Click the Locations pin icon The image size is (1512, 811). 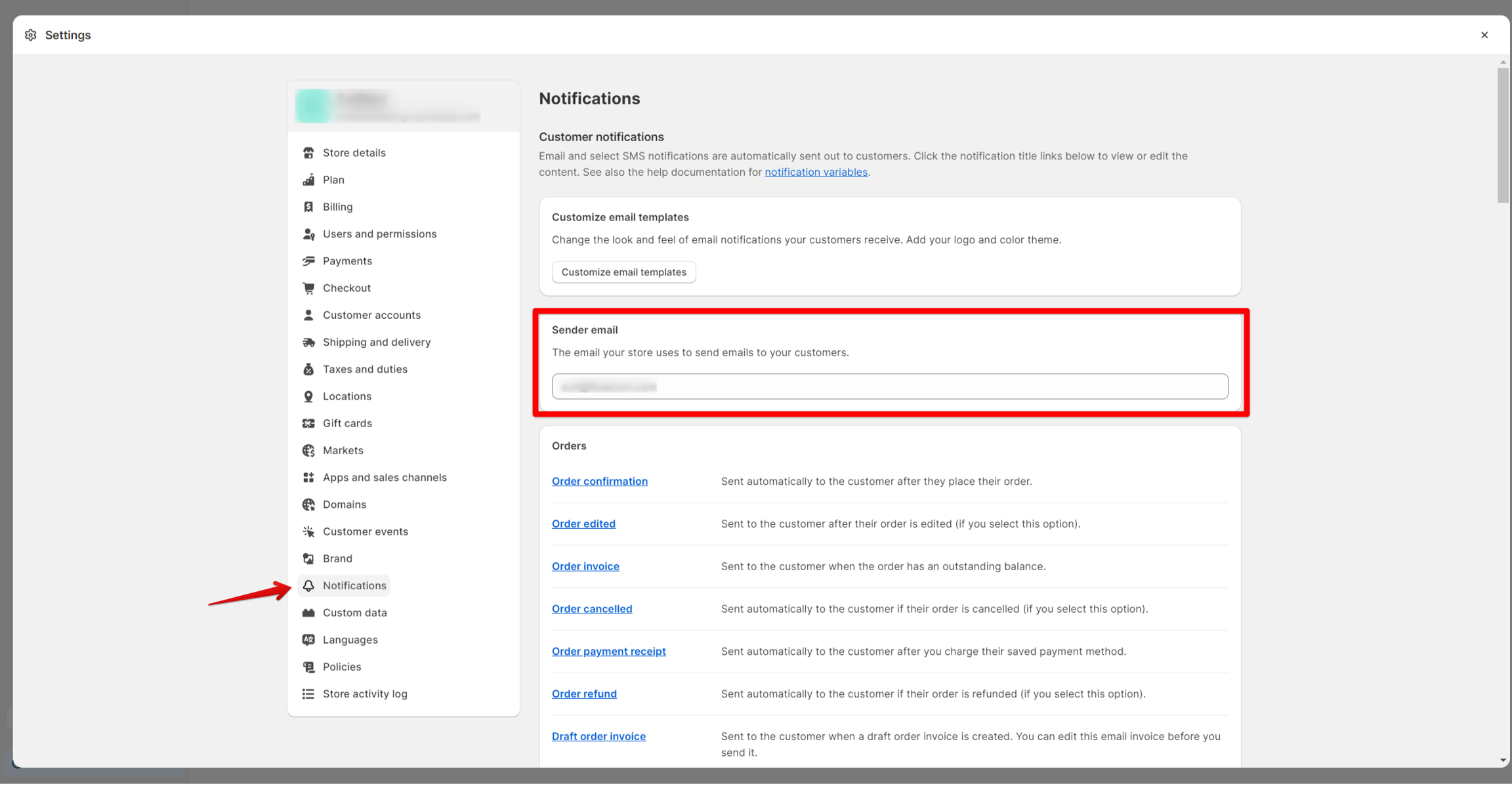[308, 396]
